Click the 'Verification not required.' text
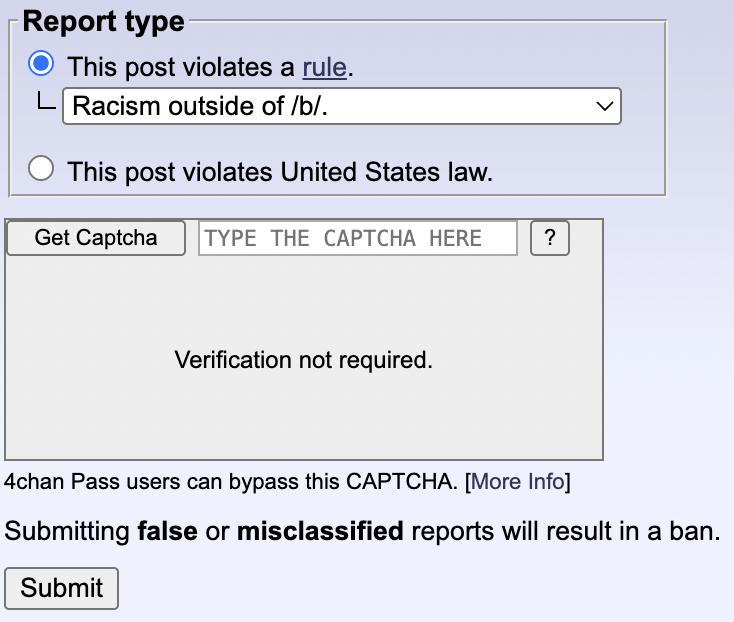The image size is (734, 622). tap(304, 360)
